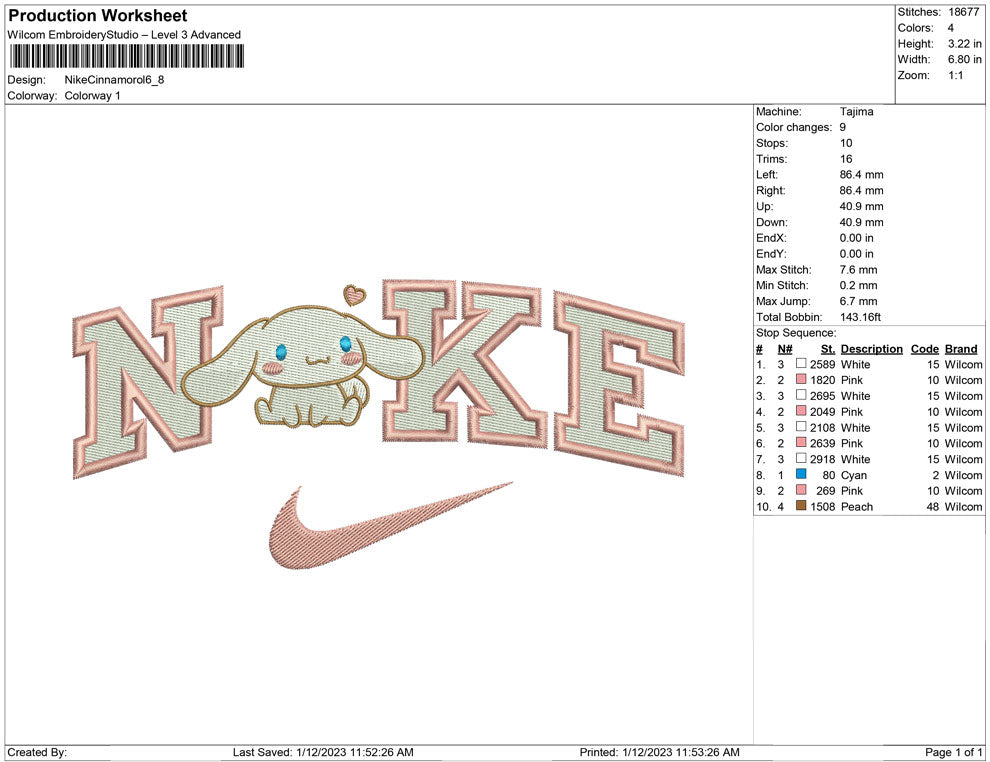The height and width of the screenshot is (762, 990).
Task: Click the Width value 6.80 in
Action: [964, 59]
